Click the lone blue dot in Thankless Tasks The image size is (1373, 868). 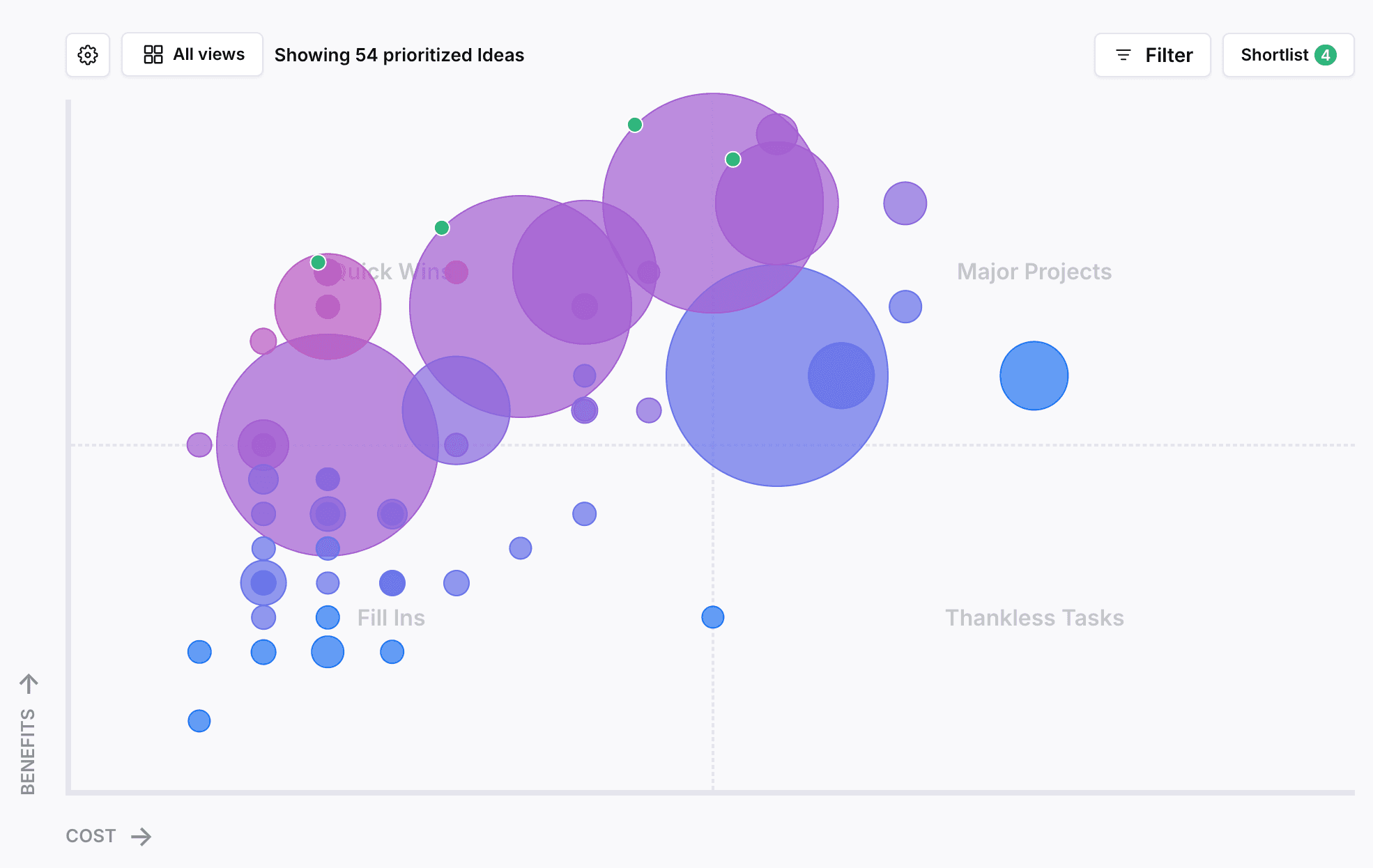pos(713,617)
